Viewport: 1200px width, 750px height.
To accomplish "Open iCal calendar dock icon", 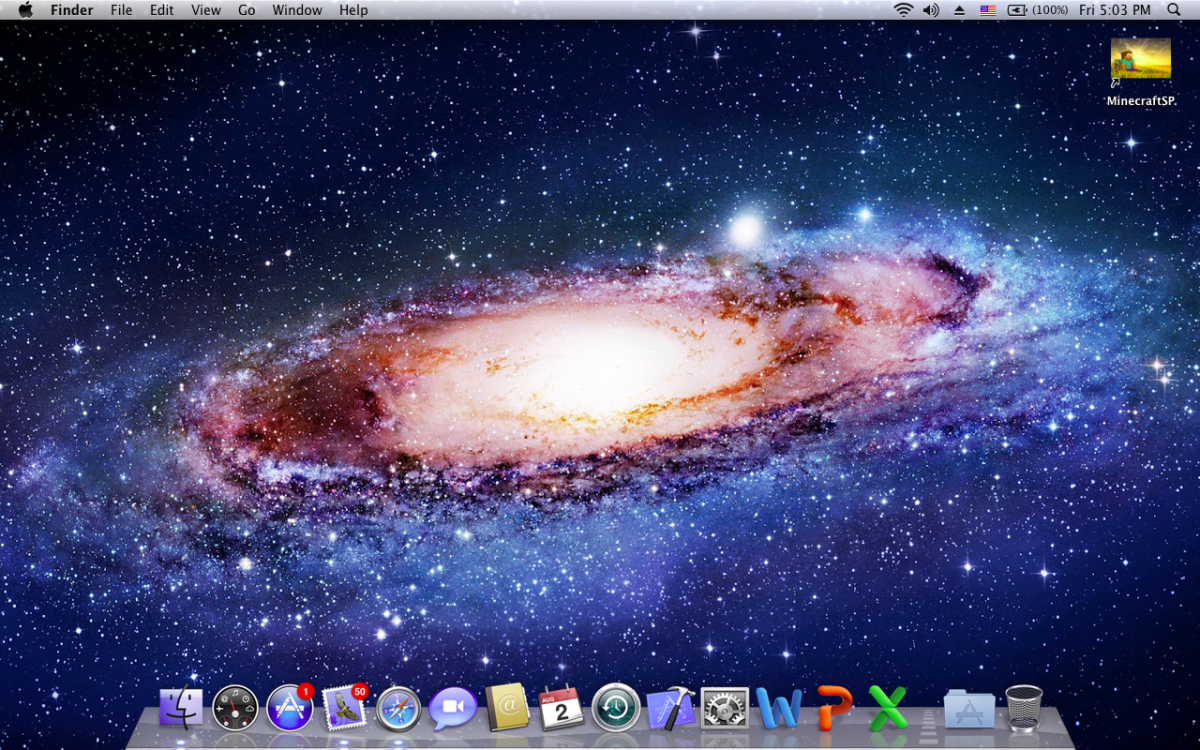I will (561, 708).
